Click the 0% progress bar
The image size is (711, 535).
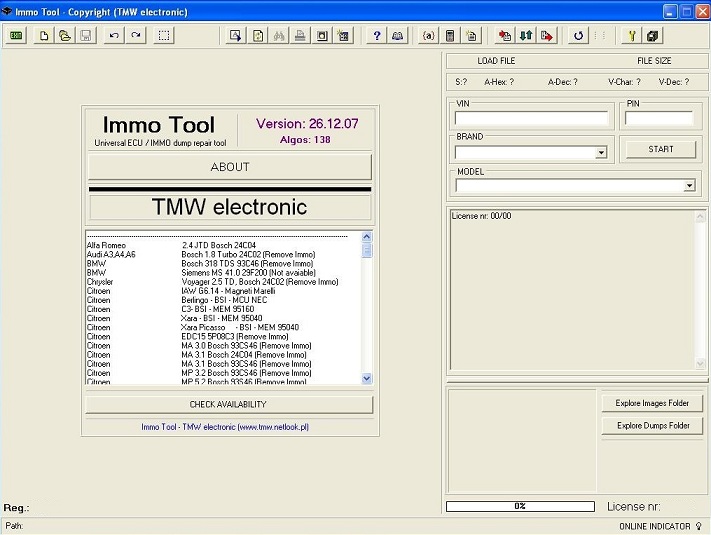point(520,506)
